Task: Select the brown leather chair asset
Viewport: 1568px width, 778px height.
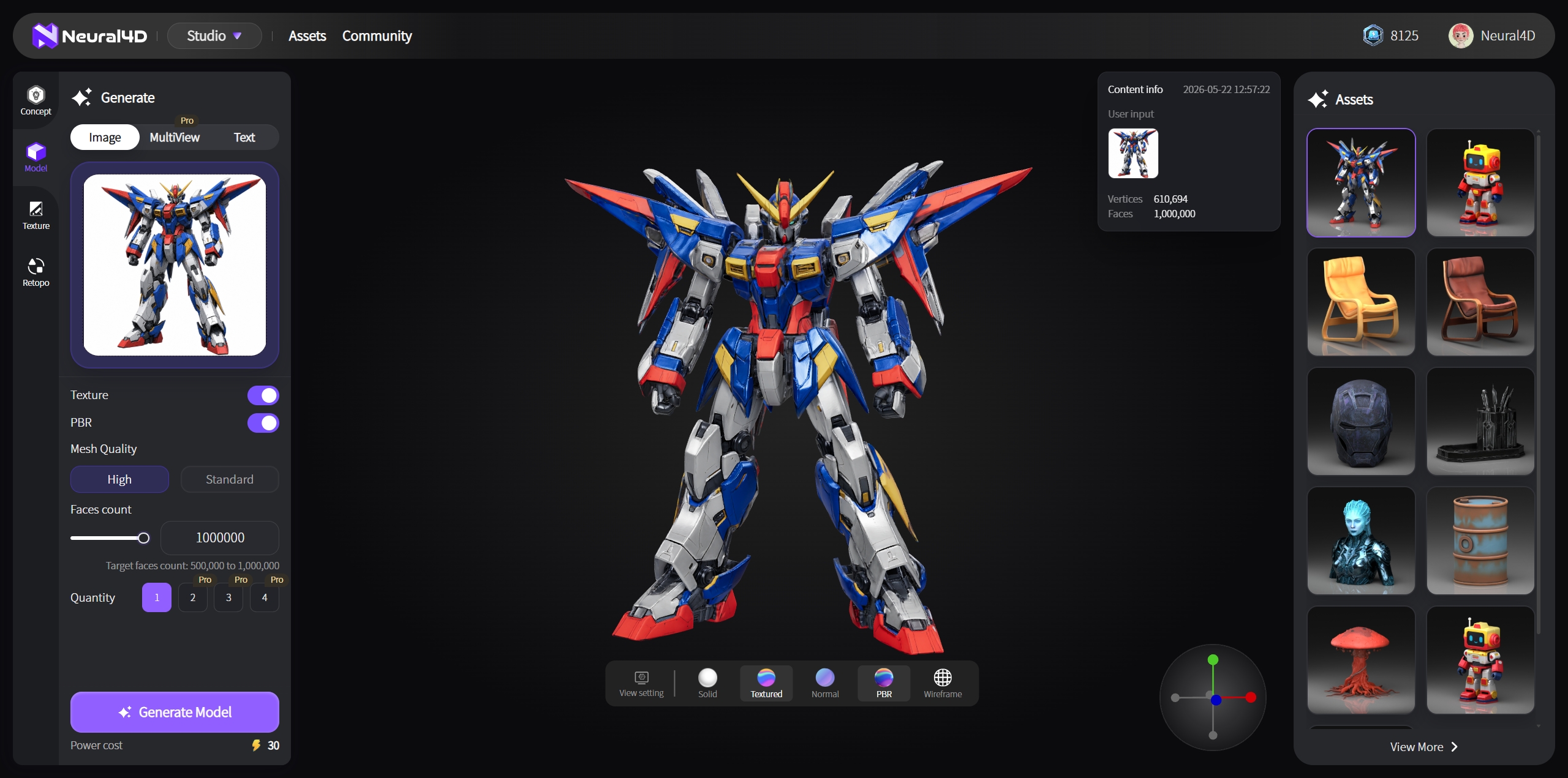Action: click(x=1480, y=302)
